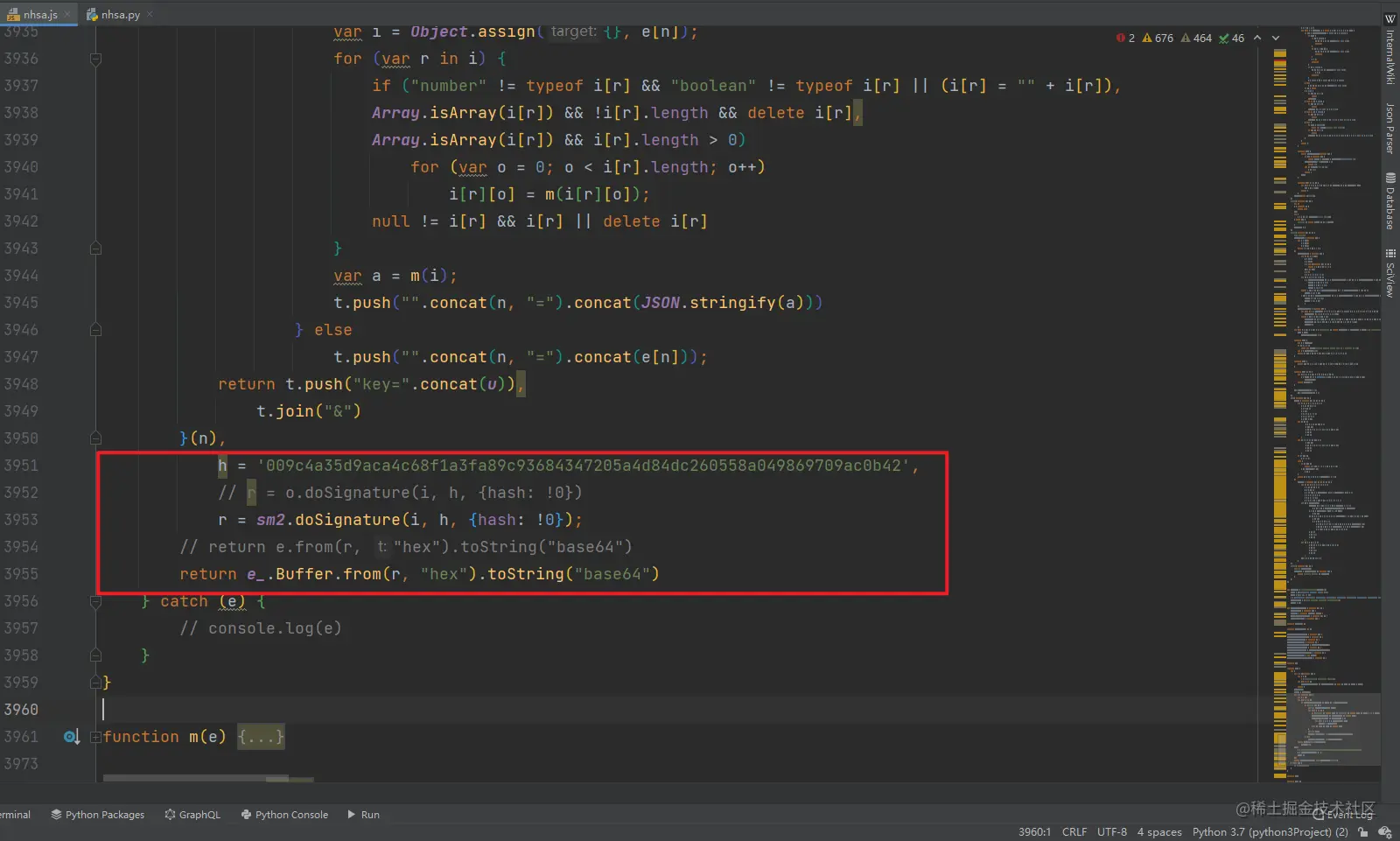The width and height of the screenshot is (1400, 841).
Task: Switch to the nhsa.js editor tab
Action: point(40,14)
